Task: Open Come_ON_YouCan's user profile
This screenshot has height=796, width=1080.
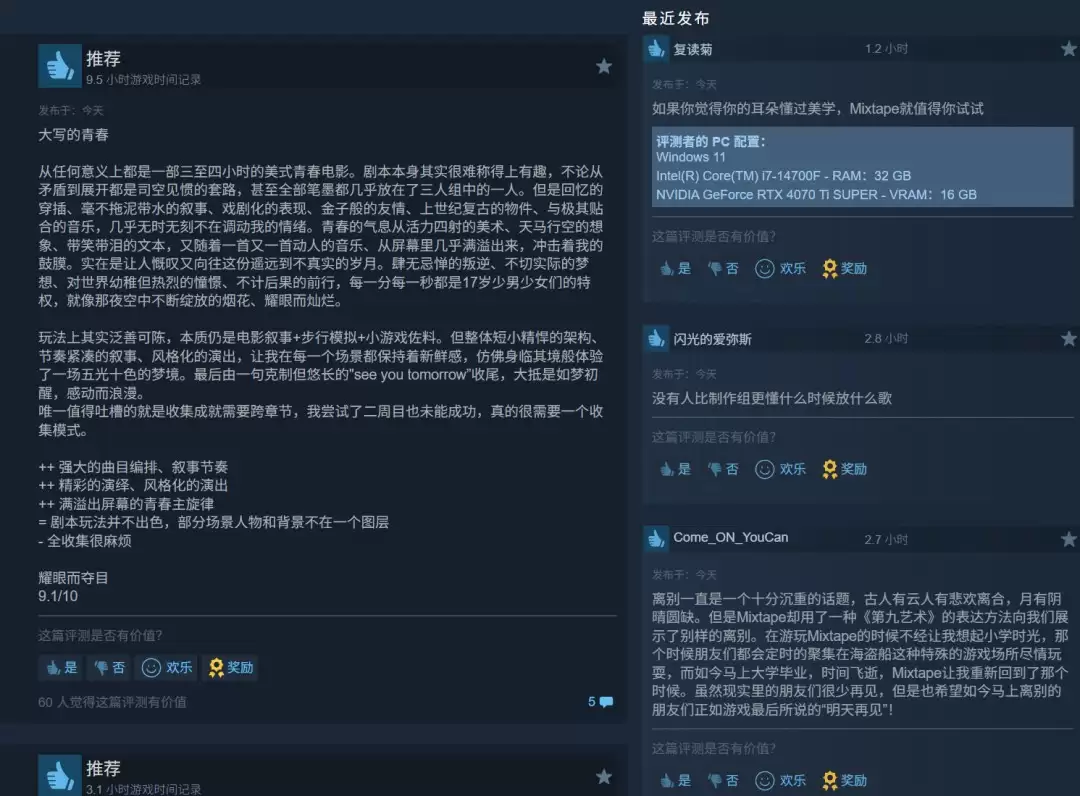Action: (x=730, y=537)
